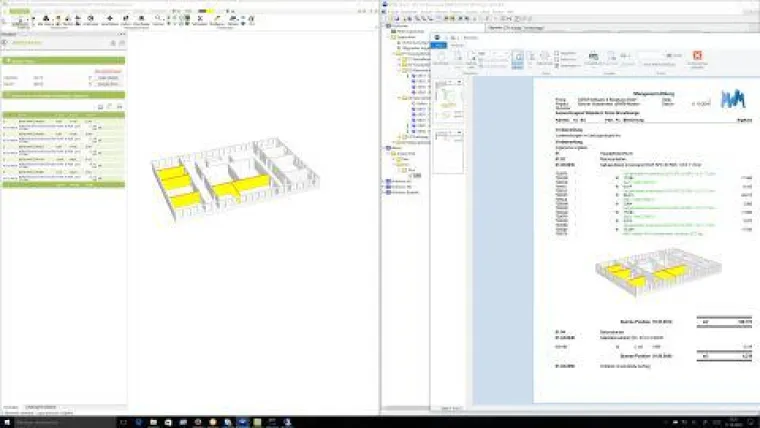Click the first icon above the left quantities table
The height and width of the screenshot is (428, 760).
click(x=101, y=105)
